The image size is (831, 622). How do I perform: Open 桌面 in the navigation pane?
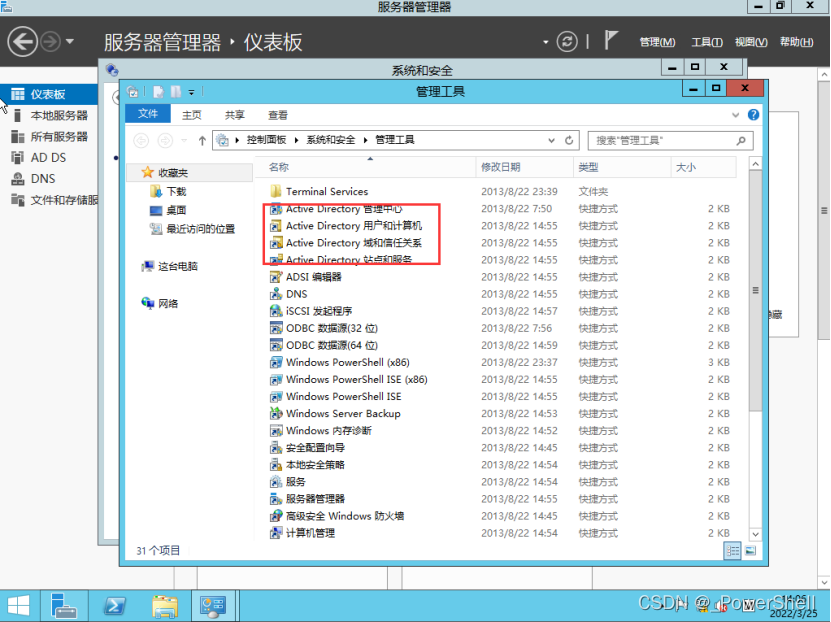tap(176, 210)
